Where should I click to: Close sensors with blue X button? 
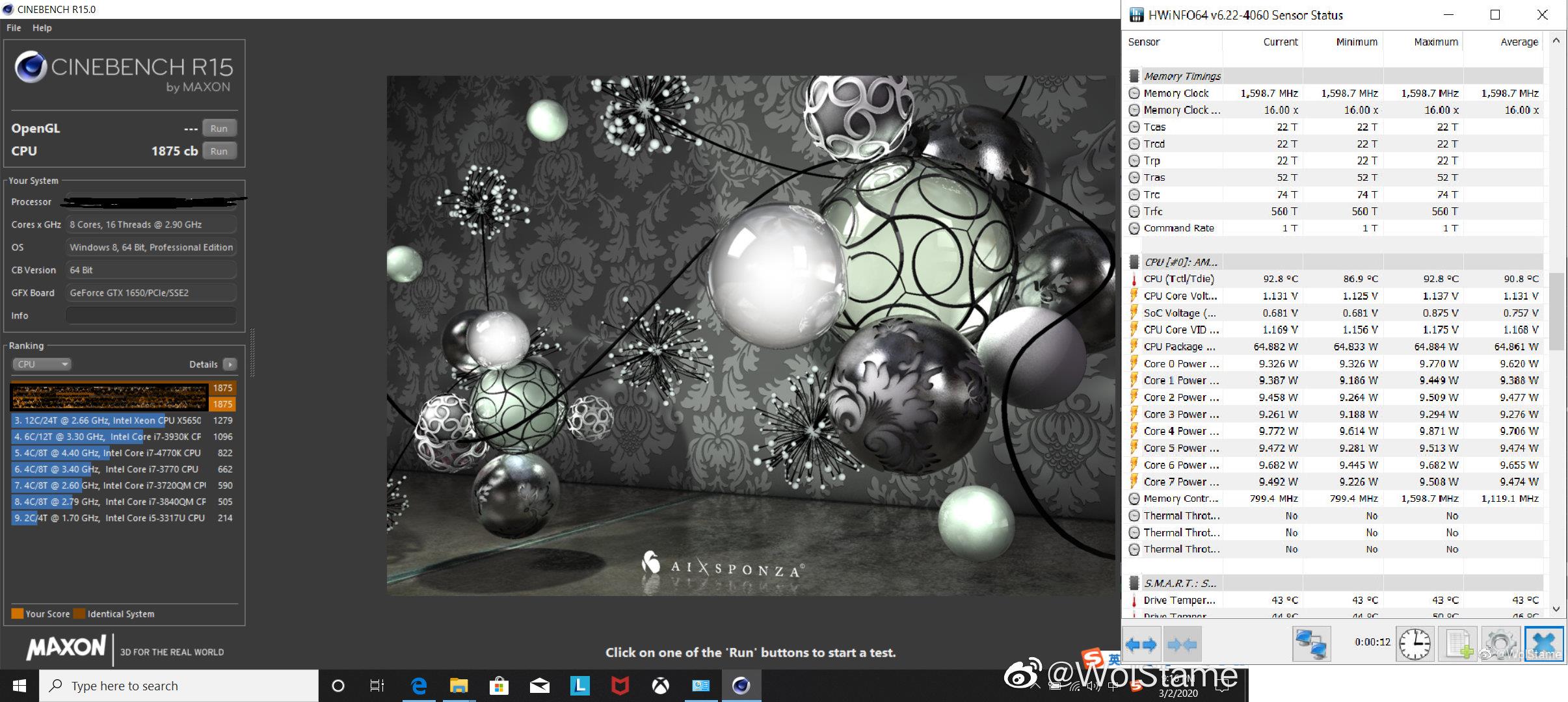click(1543, 644)
